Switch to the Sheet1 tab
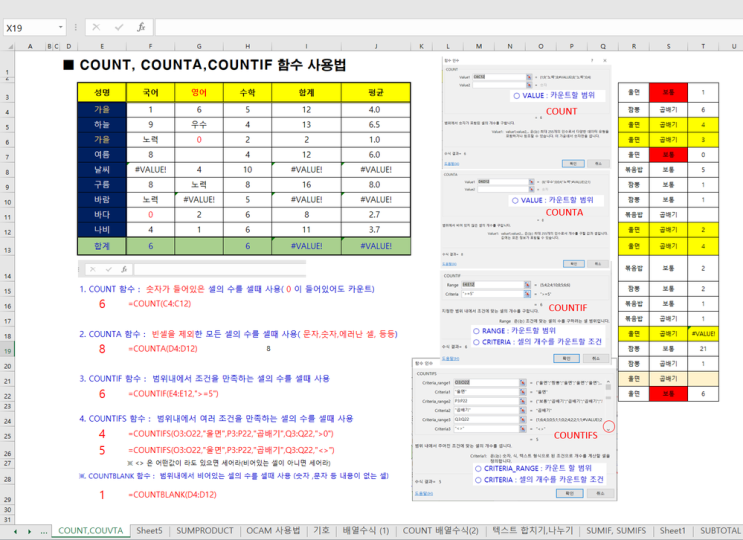This screenshot has height=540, width=743. tap(673, 531)
